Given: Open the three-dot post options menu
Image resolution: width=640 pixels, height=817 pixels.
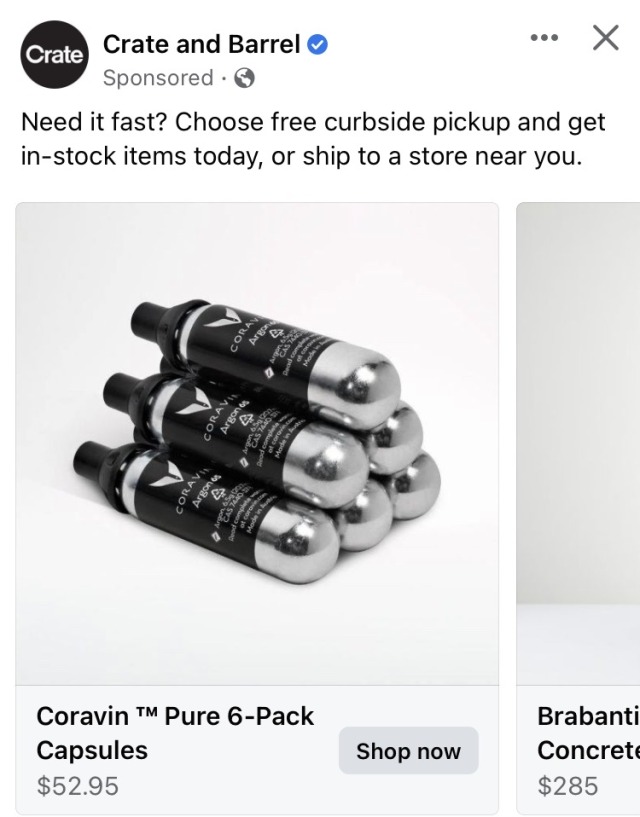Looking at the screenshot, I should [544, 38].
